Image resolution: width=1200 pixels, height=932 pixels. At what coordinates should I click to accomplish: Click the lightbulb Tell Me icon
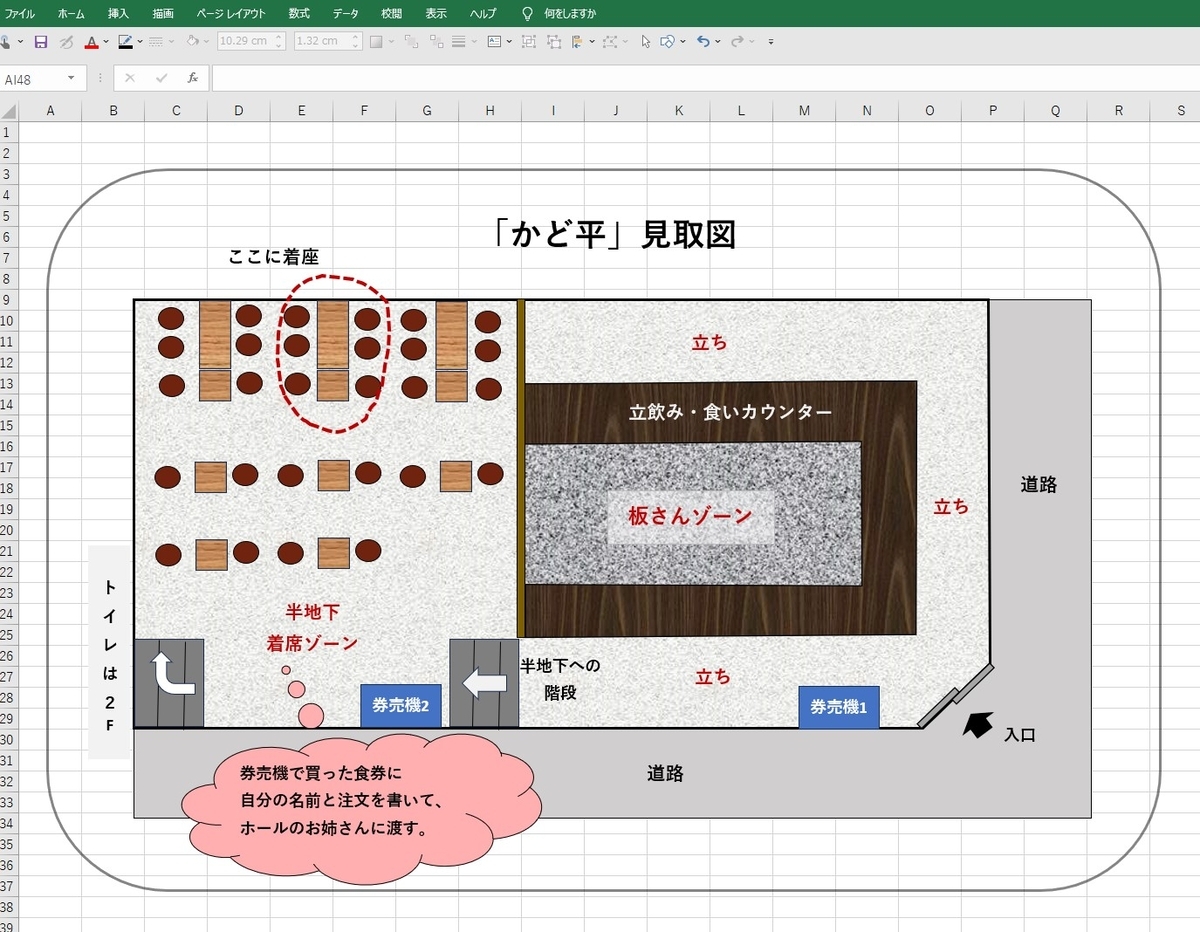point(528,13)
